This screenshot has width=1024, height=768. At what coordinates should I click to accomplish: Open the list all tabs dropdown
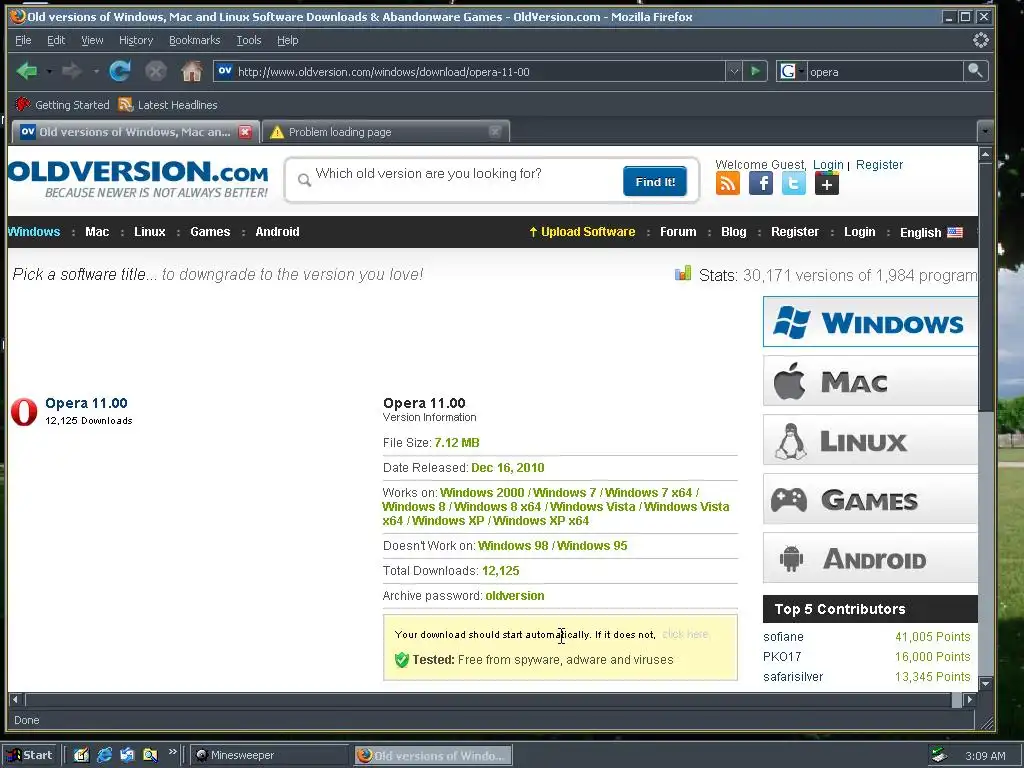pos(985,131)
